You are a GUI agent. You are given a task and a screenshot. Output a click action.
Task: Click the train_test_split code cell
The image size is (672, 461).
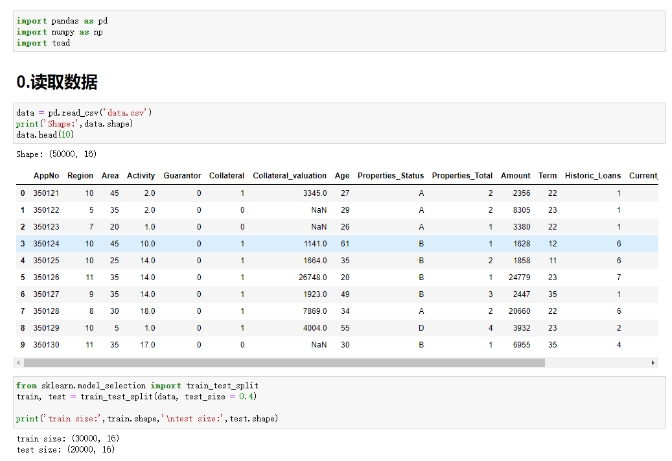tap(339, 402)
